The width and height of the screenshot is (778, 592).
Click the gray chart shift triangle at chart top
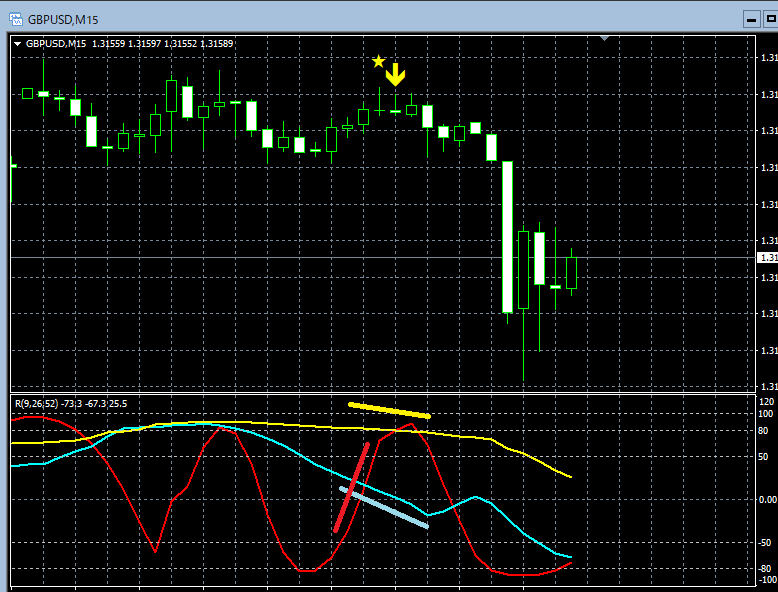[604, 38]
